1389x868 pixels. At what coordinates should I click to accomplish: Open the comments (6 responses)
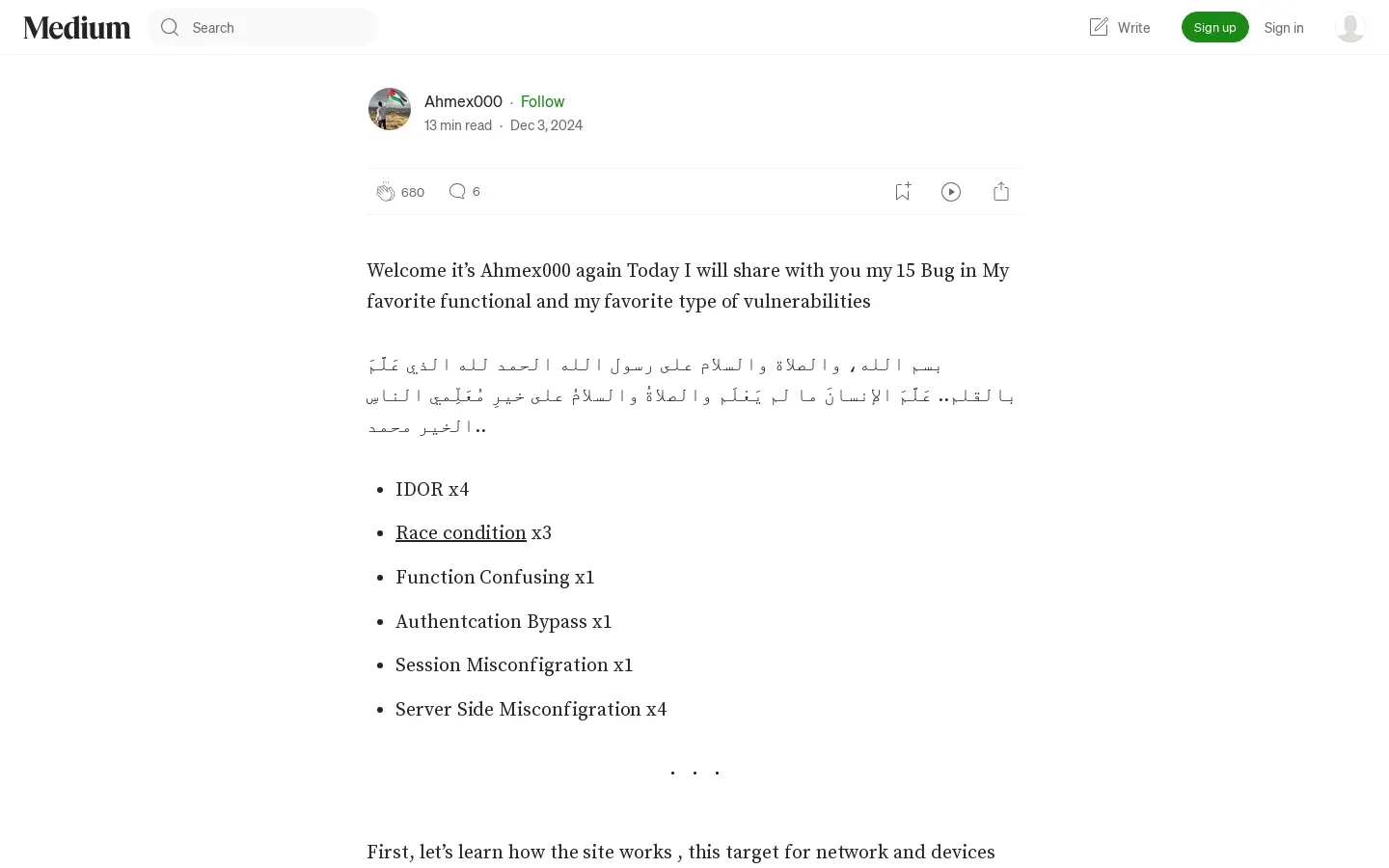[457, 192]
